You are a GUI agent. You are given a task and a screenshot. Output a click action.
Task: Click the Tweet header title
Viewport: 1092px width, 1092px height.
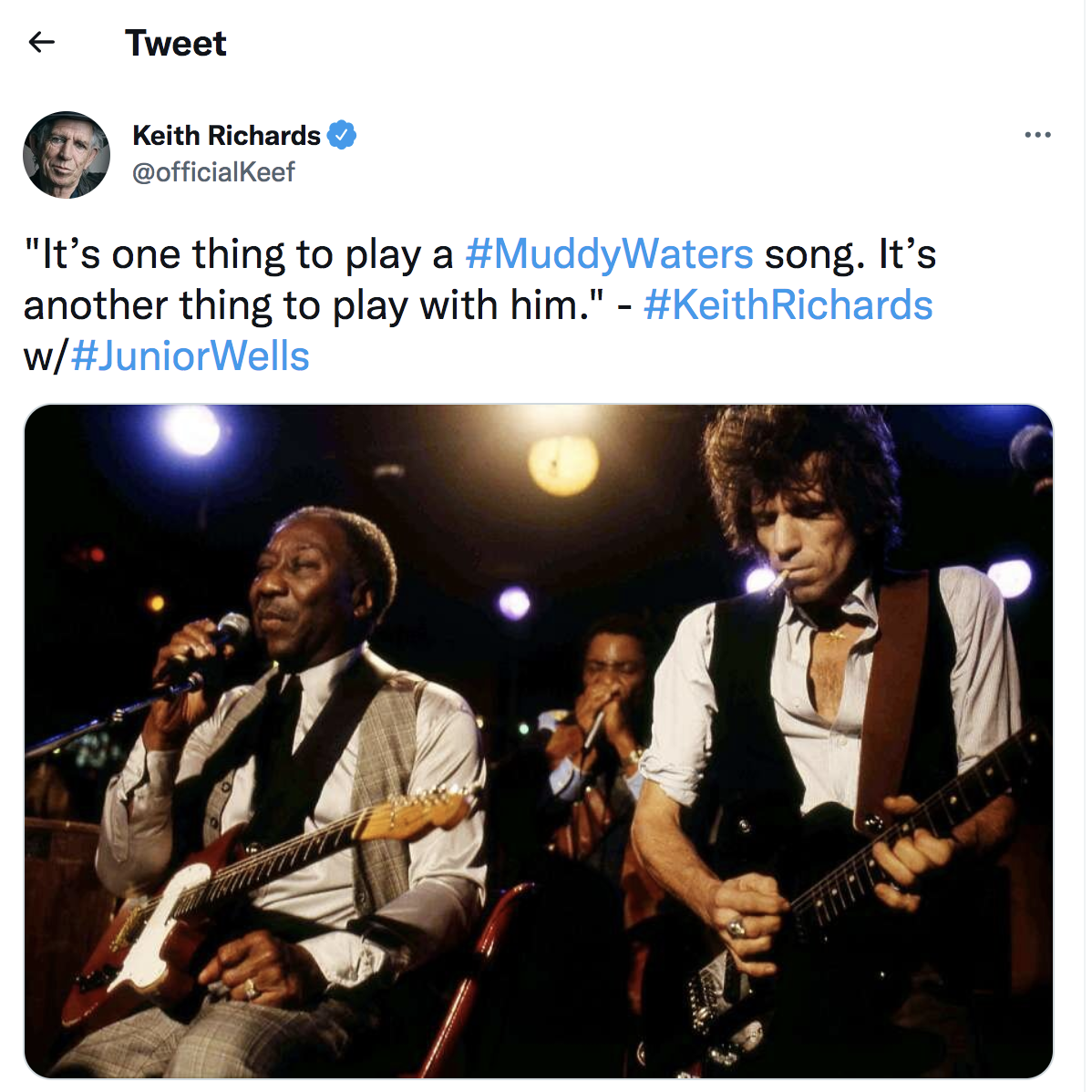[176, 43]
